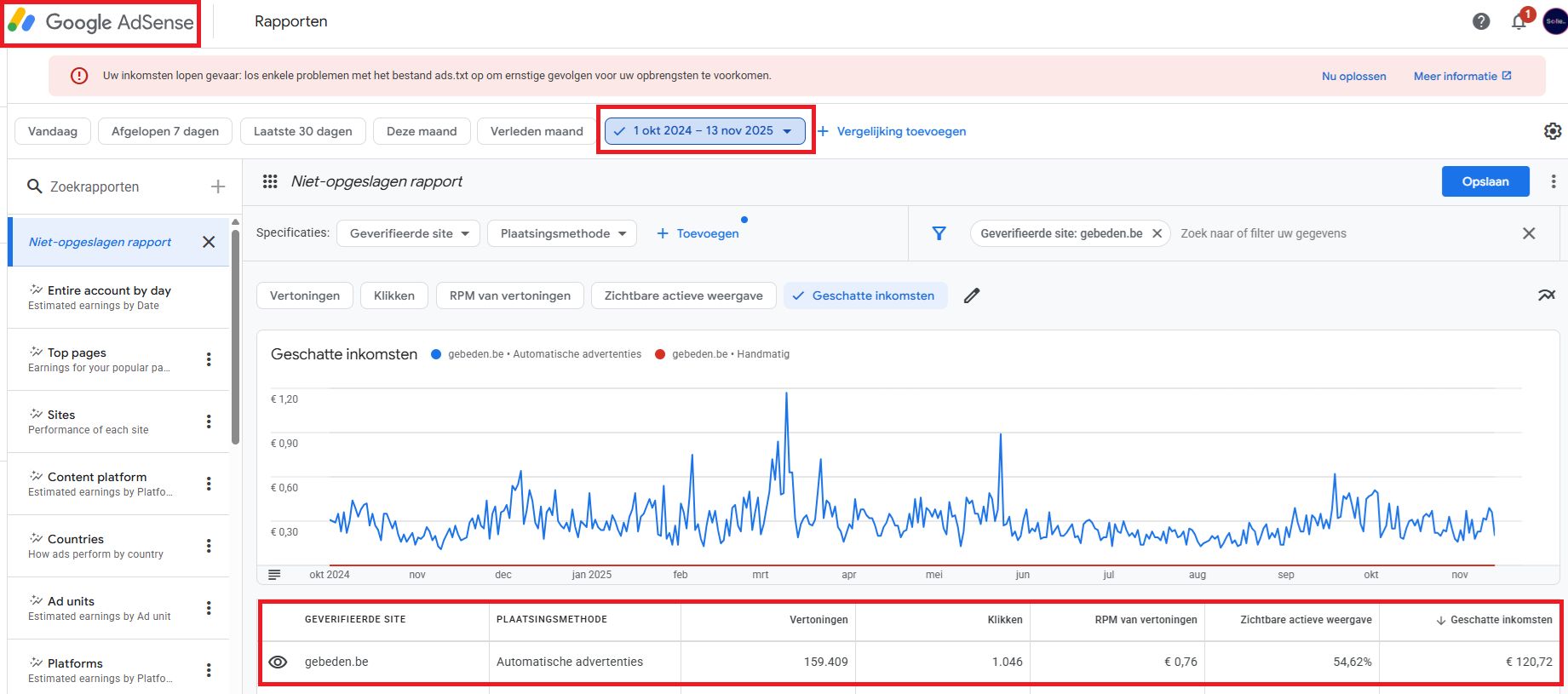Open chart legend list icon below graph
This screenshot has width=1568, height=694.
[x=274, y=575]
